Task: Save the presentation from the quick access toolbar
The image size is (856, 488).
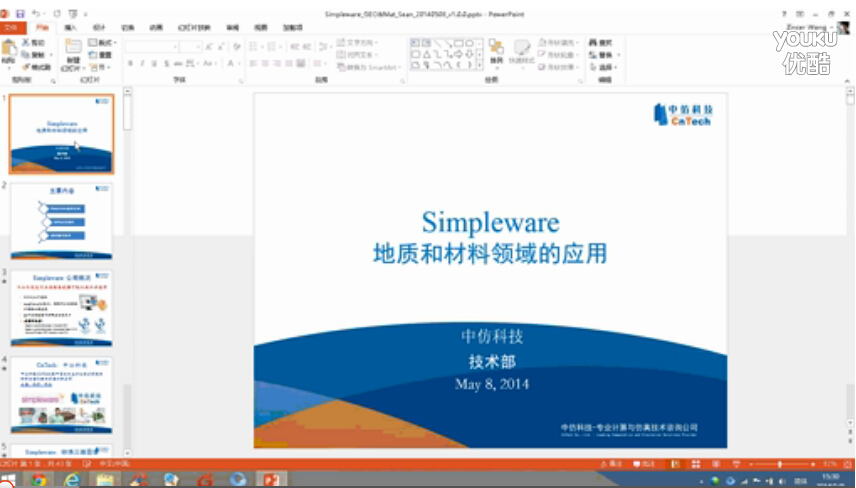Action: 20,14
